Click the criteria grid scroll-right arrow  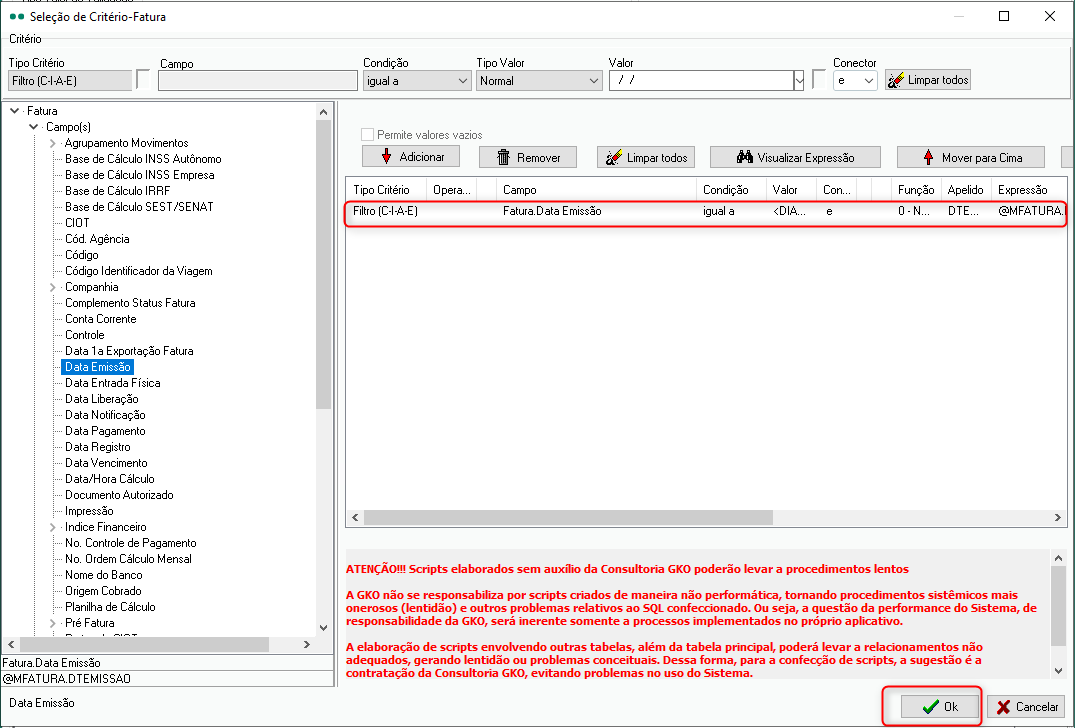coord(1058,518)
